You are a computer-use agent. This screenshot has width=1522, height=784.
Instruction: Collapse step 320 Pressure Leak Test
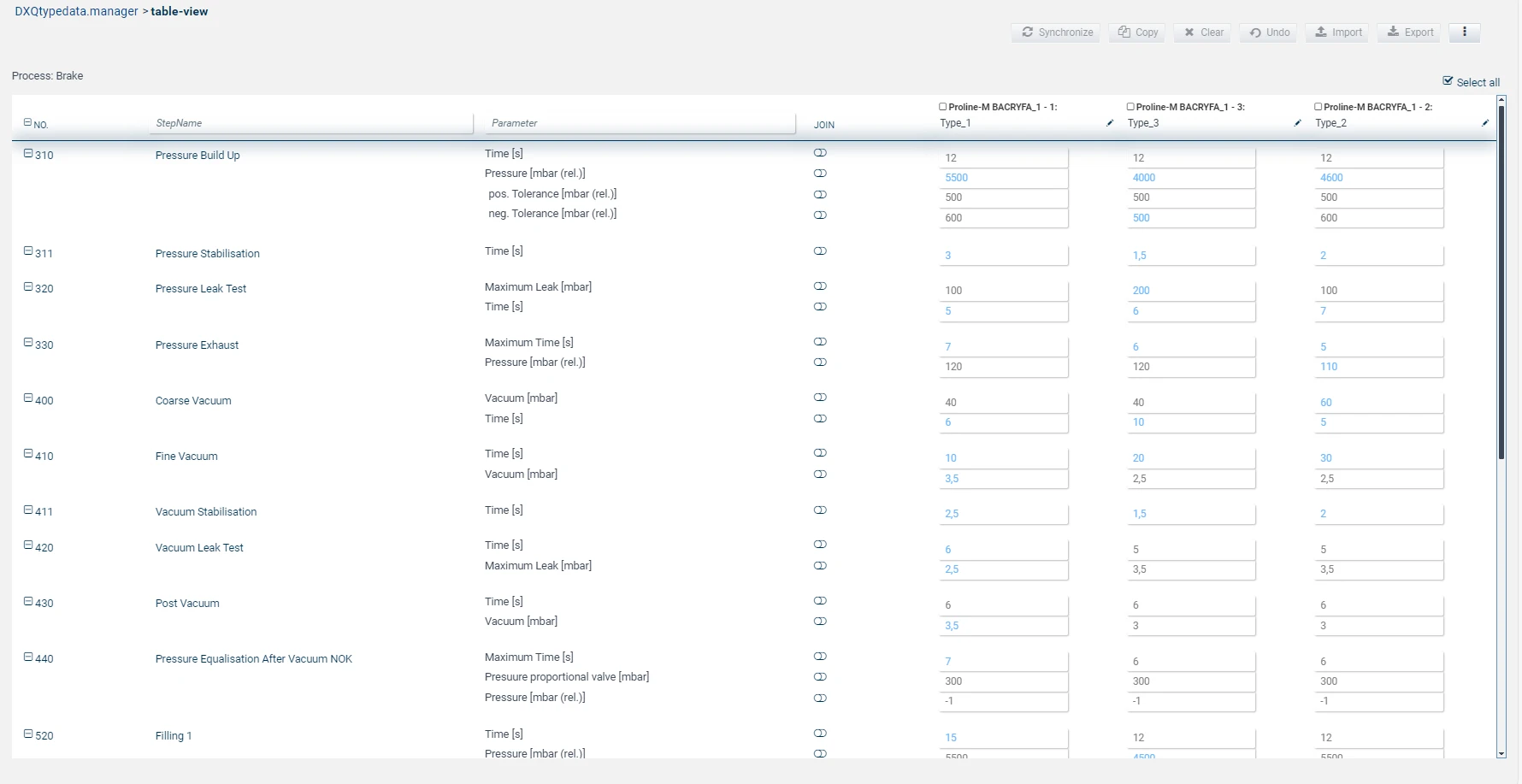(x=28, y=287)
